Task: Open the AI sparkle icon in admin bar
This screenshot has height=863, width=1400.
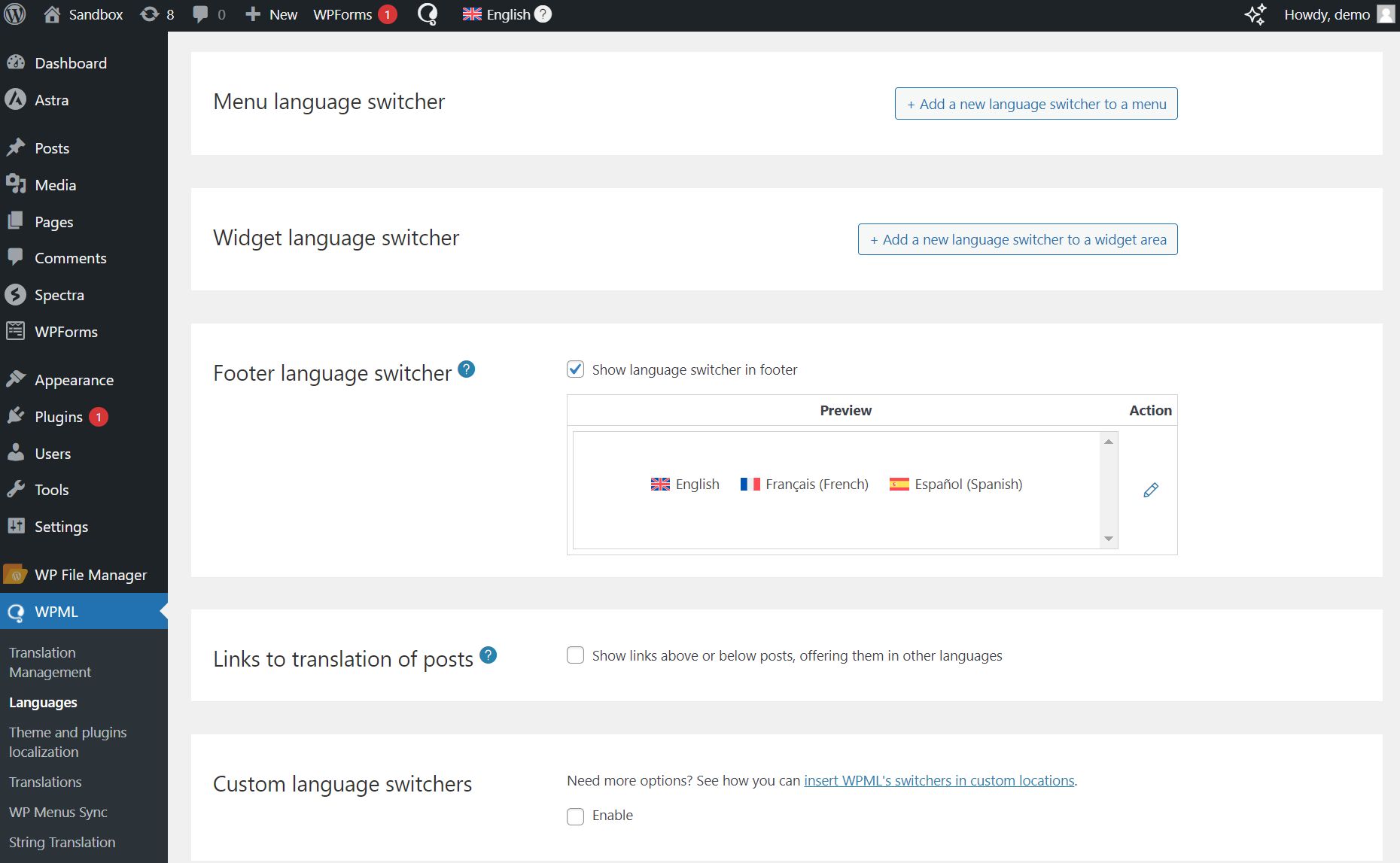Action: coord(1255,14)
